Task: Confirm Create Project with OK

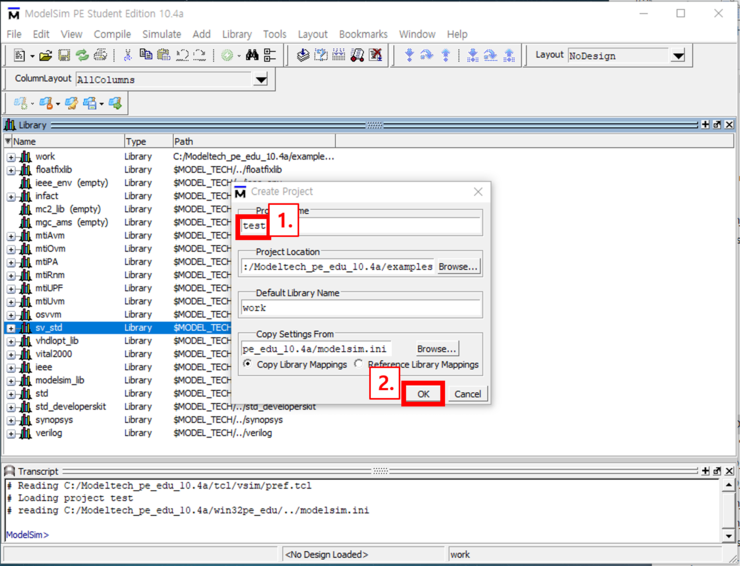Action: click(x=423, y=394)
